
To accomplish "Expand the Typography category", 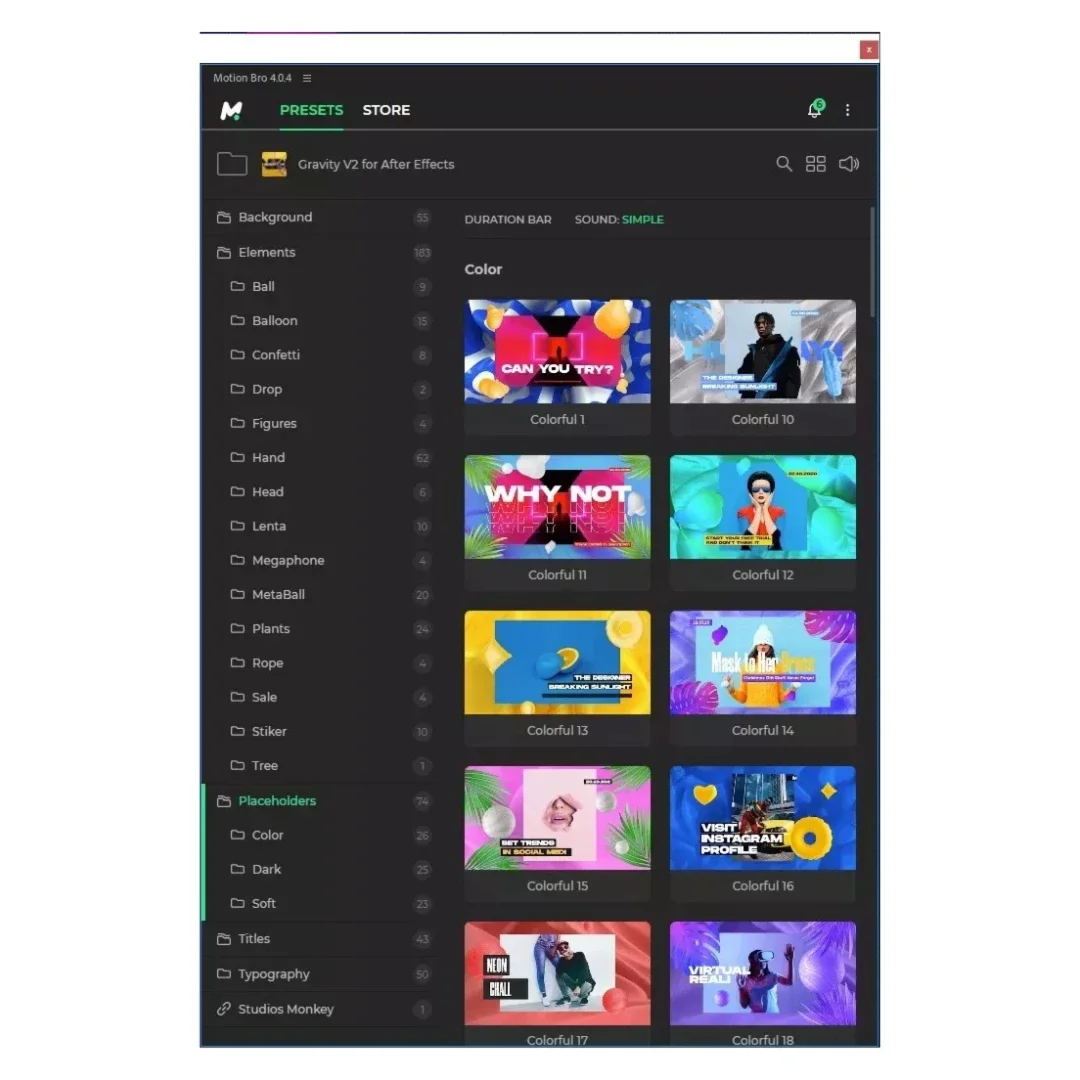I will click(322, 974).
